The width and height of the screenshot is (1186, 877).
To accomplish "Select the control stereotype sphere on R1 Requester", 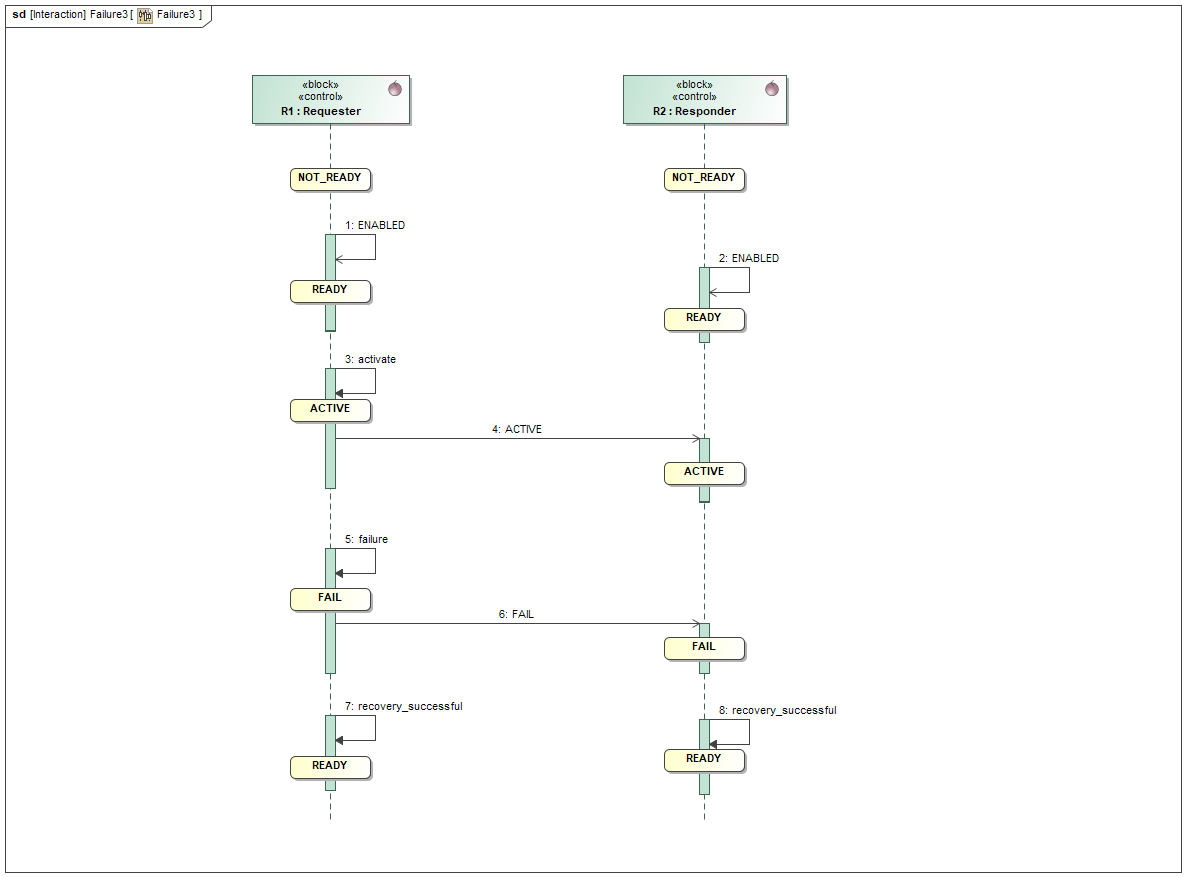I will point(396,88).
